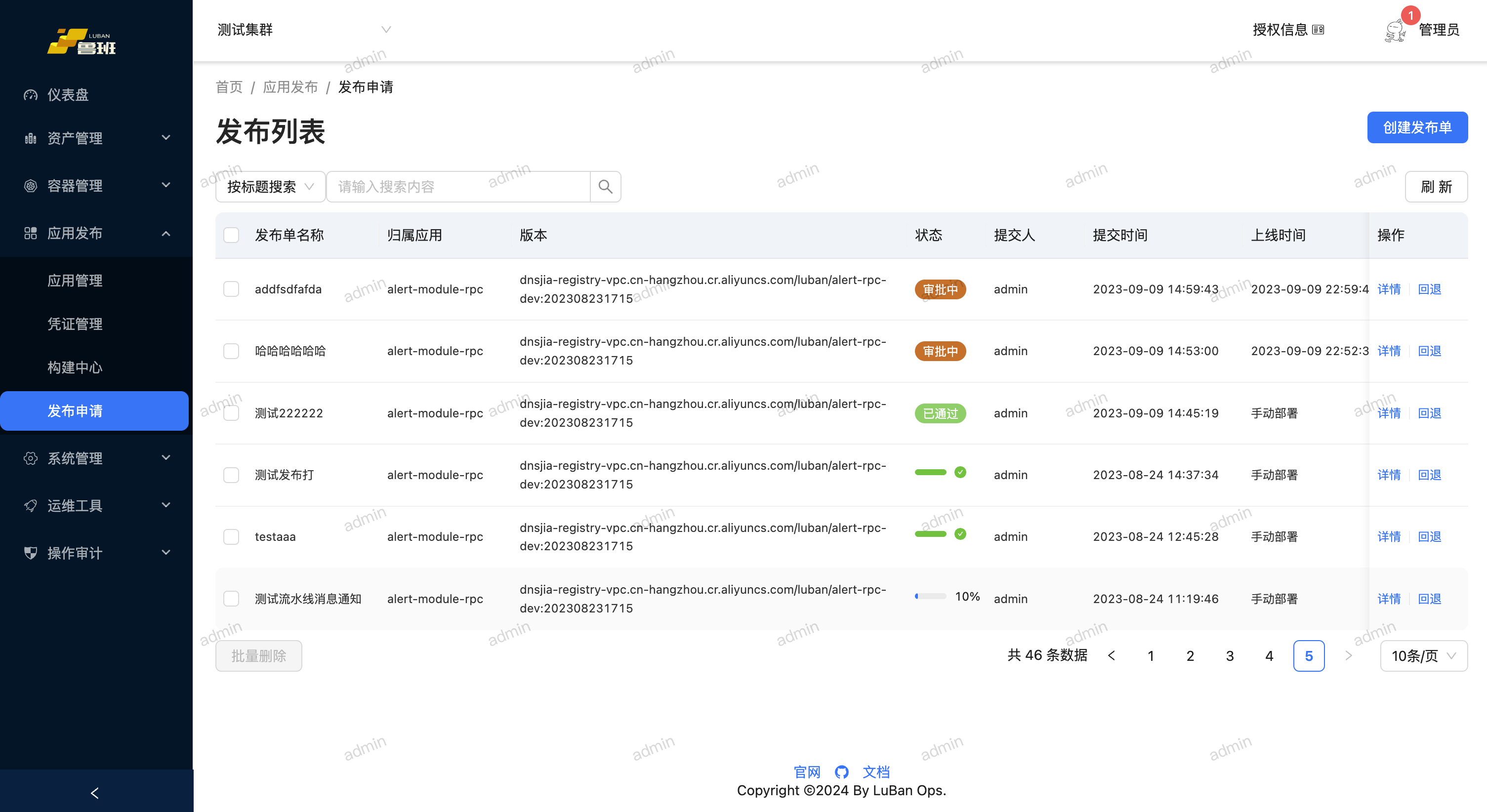
Task: Open the GitHub icon link in footer
Action: click(x=841, y=771)
